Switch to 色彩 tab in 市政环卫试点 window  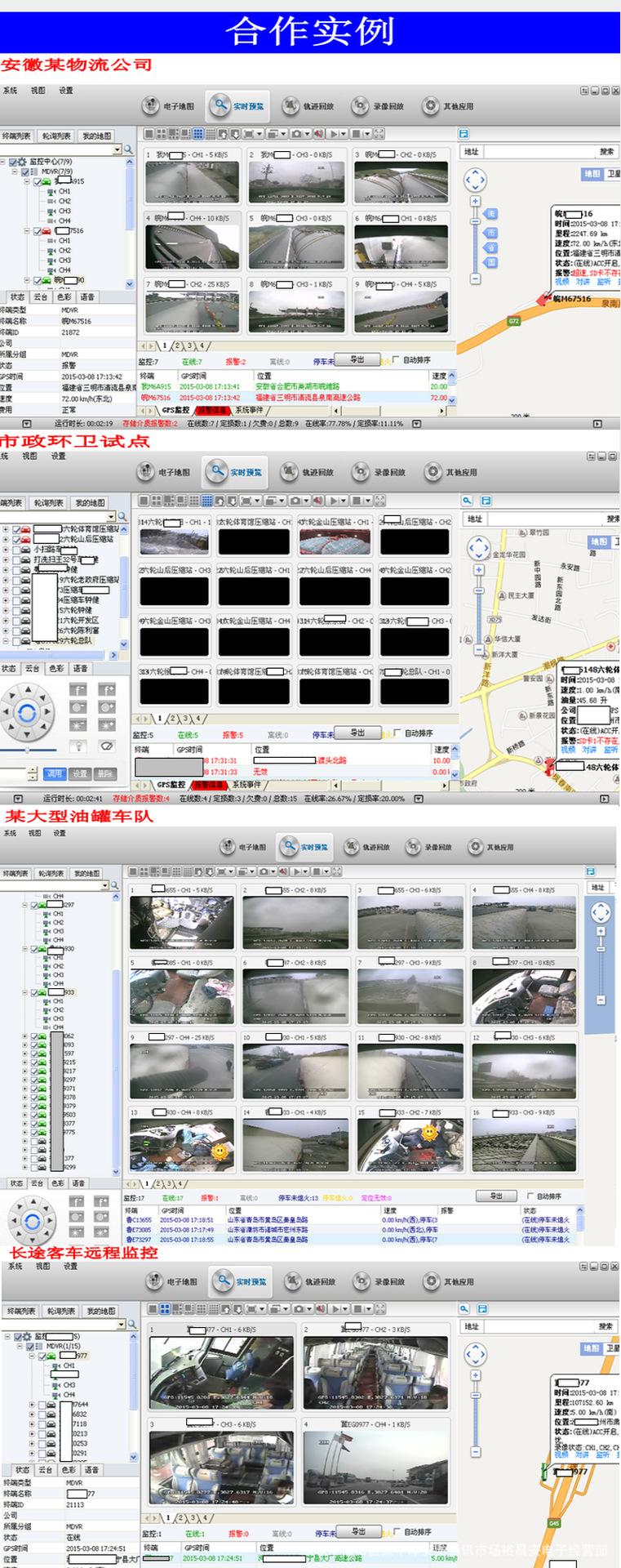click(x=55, y=668)
